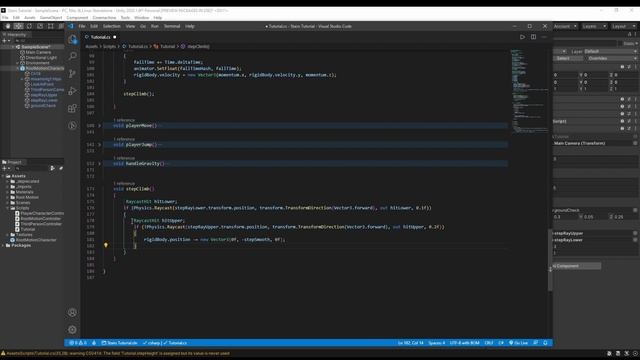Screen dimensions: 640x360
Task: Run the code with the play icon in editor
Action: (522, 37)
